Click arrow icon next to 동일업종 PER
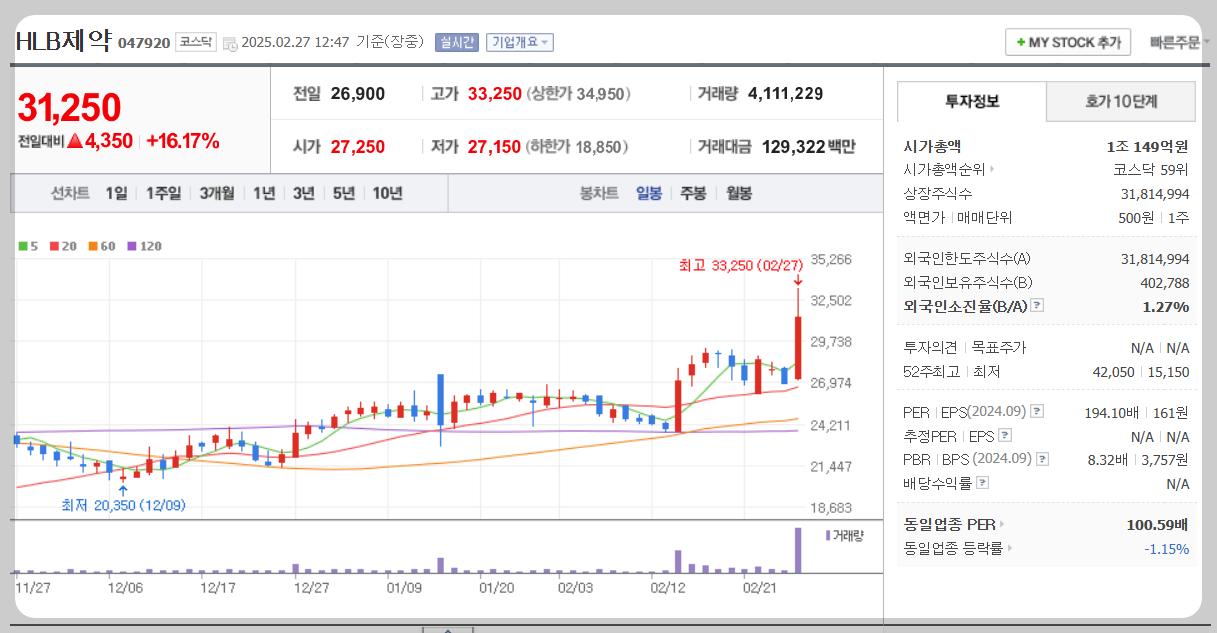Image resolution: width=1217 pixels, height=633 pixels. coord(1001,524)
